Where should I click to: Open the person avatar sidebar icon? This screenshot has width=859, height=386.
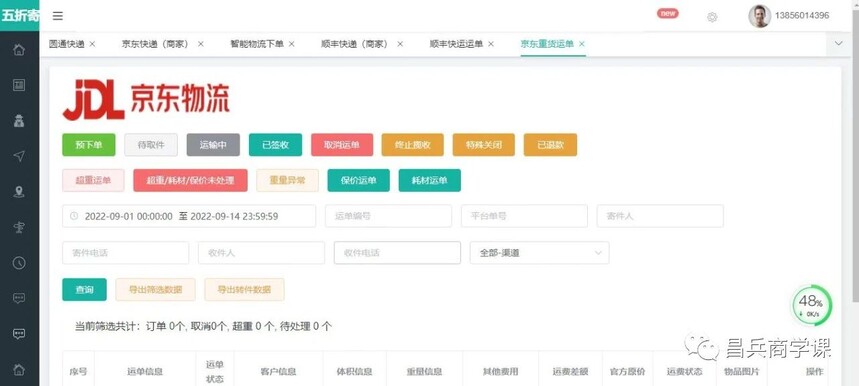[x=19, y=121]
